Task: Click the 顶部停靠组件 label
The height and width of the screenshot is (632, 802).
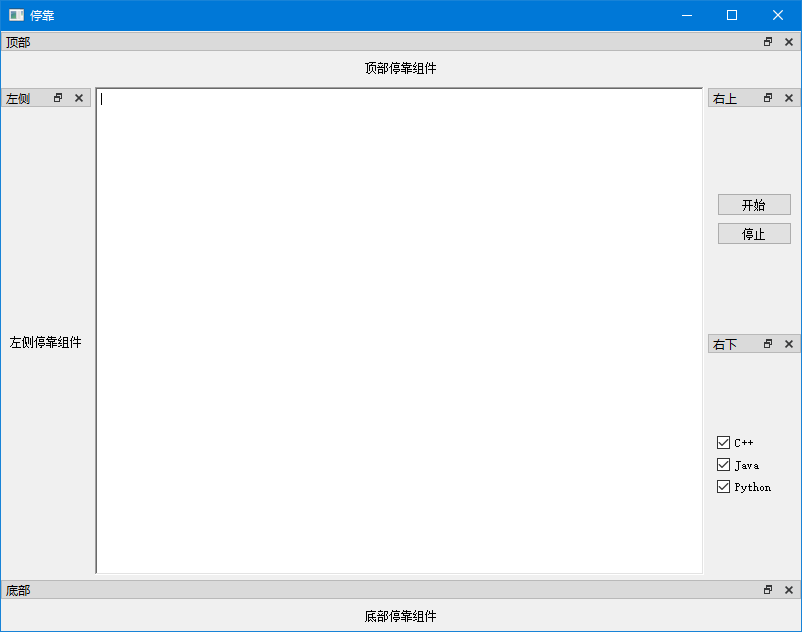Action: (x=400, y=68)
